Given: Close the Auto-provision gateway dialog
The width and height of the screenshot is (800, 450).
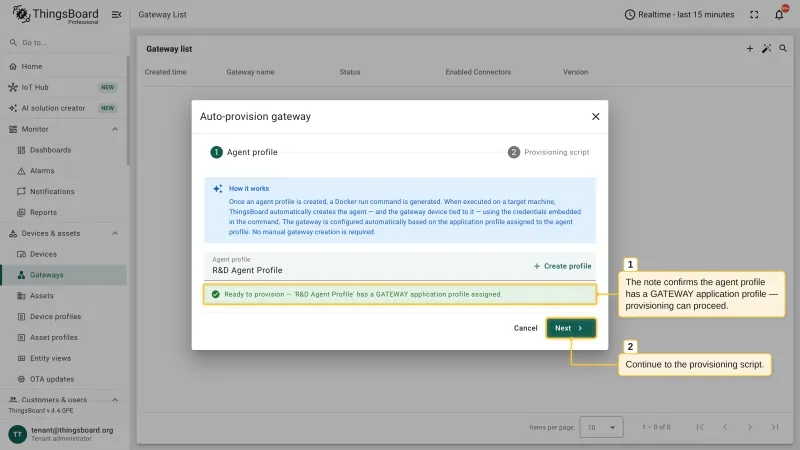Looking at the screenshot, I should tap(595, 116).
